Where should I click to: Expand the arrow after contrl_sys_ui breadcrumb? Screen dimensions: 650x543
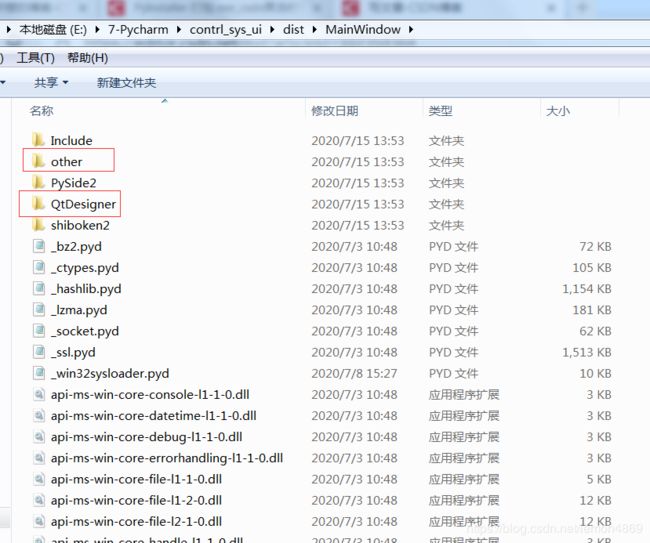tap(272, 29)
